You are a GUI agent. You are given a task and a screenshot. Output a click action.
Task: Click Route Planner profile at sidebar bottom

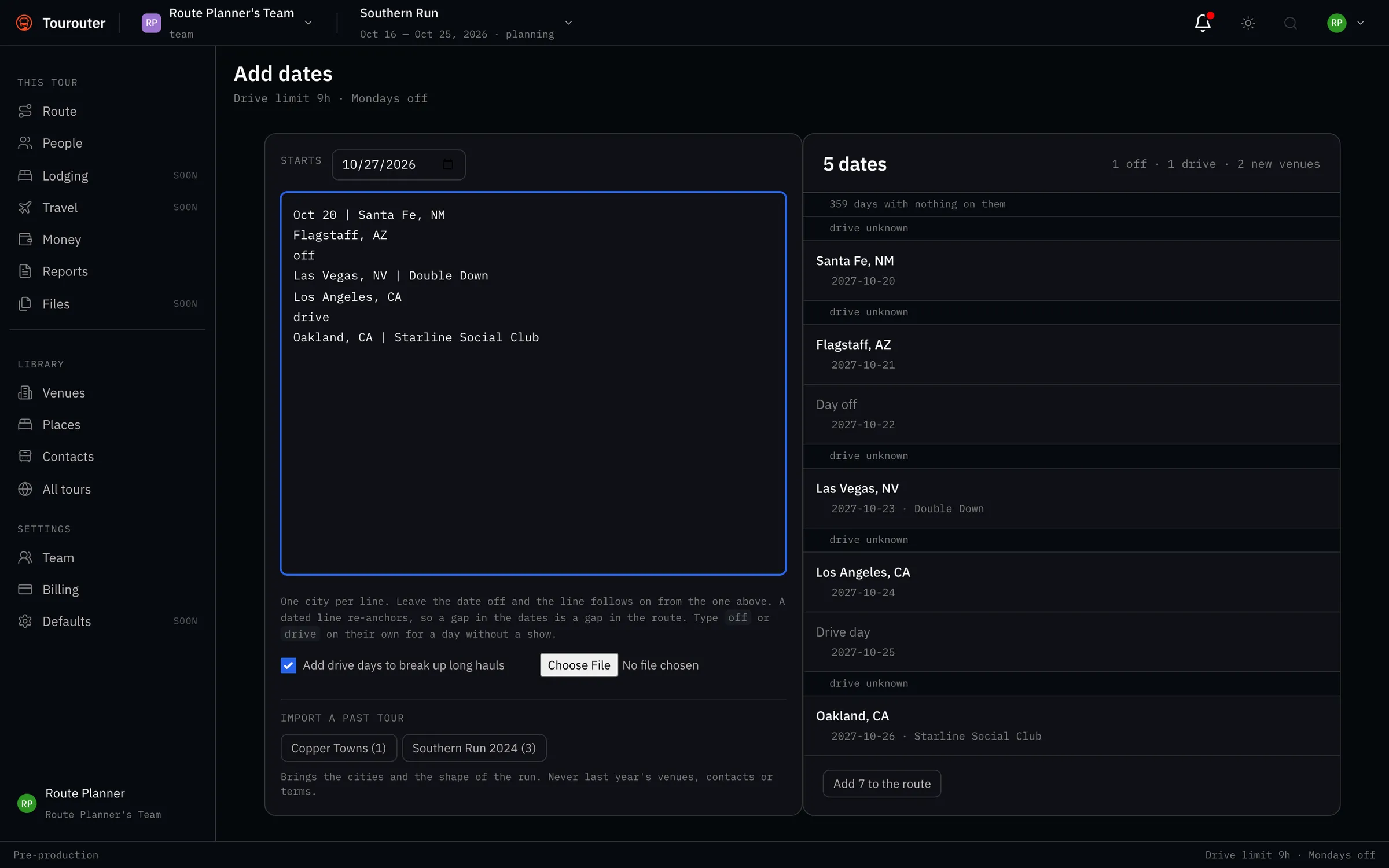click(x=90, y=803)
